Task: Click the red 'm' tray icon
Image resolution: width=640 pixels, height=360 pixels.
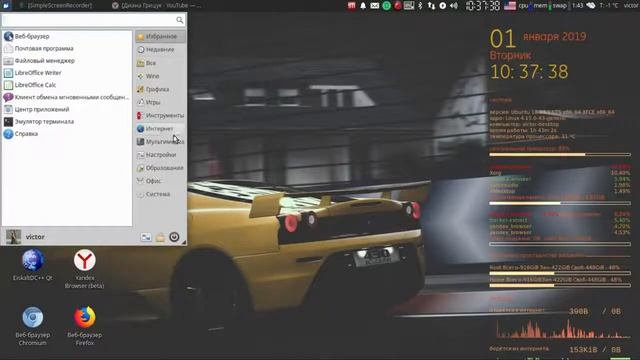Action: (351, 5)
